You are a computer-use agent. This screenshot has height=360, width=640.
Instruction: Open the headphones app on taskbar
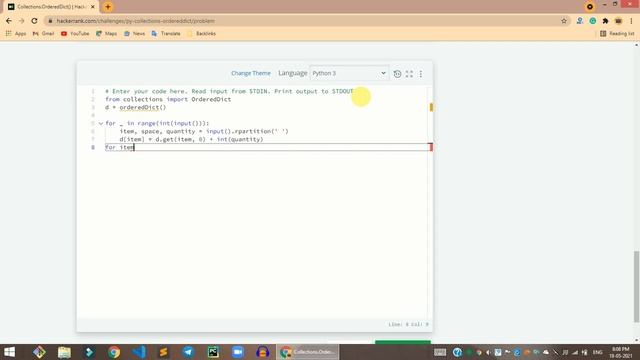[x=263, y=352]
